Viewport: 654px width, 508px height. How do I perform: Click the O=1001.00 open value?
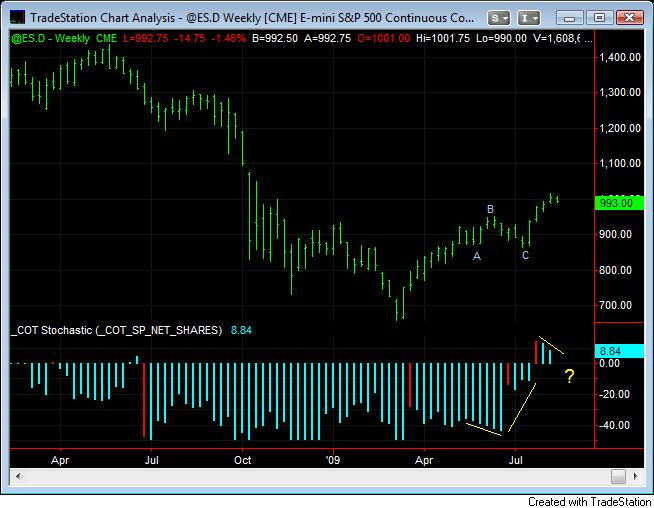point(384,38)
